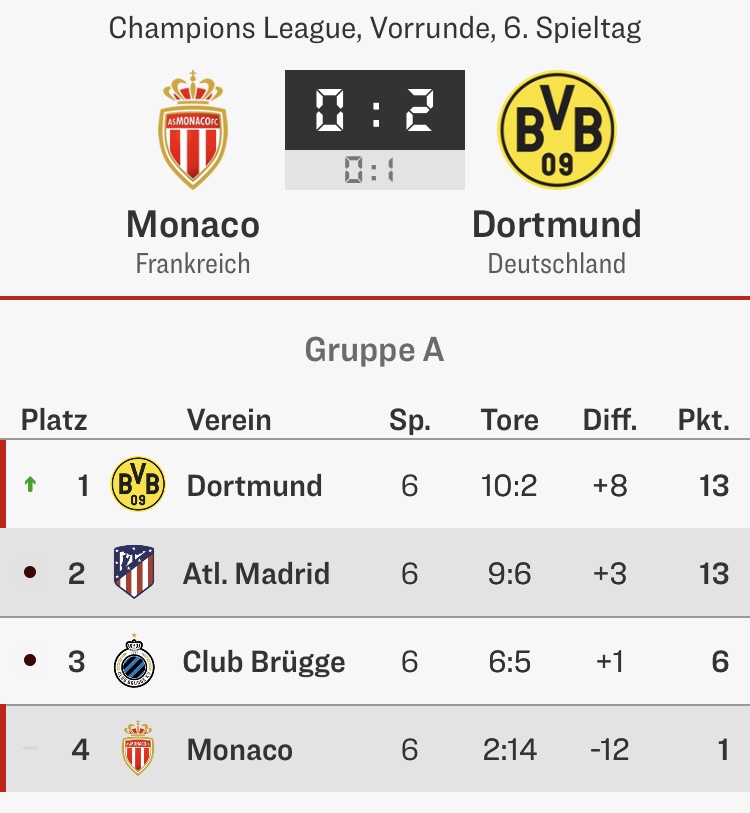Click Monaco's small crest in the table
Screen dimensions: 750x813
point(138,749)
